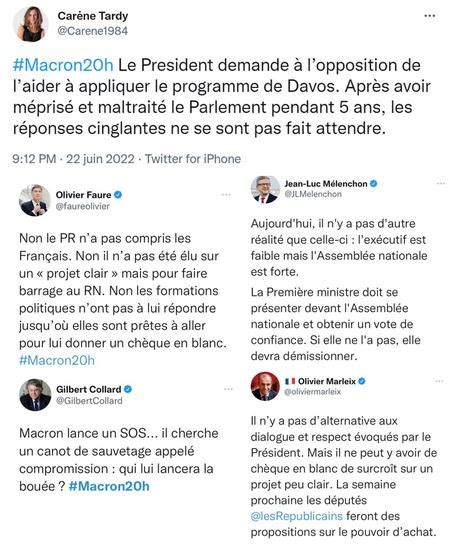Screen dimensions: 459x549
Task: Click Jean-Luc Mélenchon's verified badge
Action: [x=374, y=183]
